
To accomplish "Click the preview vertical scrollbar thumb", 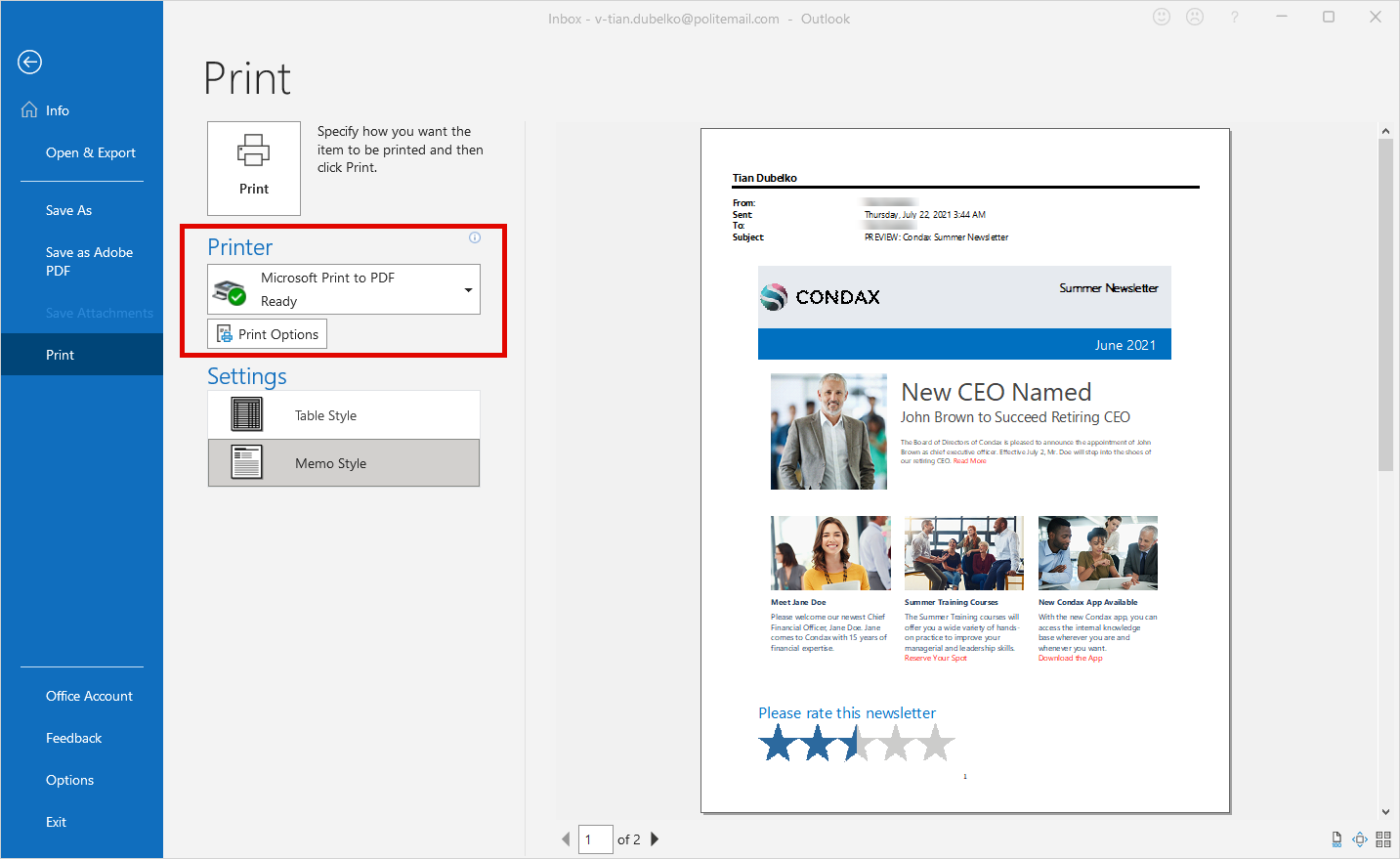I will pyautogui.click(x=1385, y=305).
